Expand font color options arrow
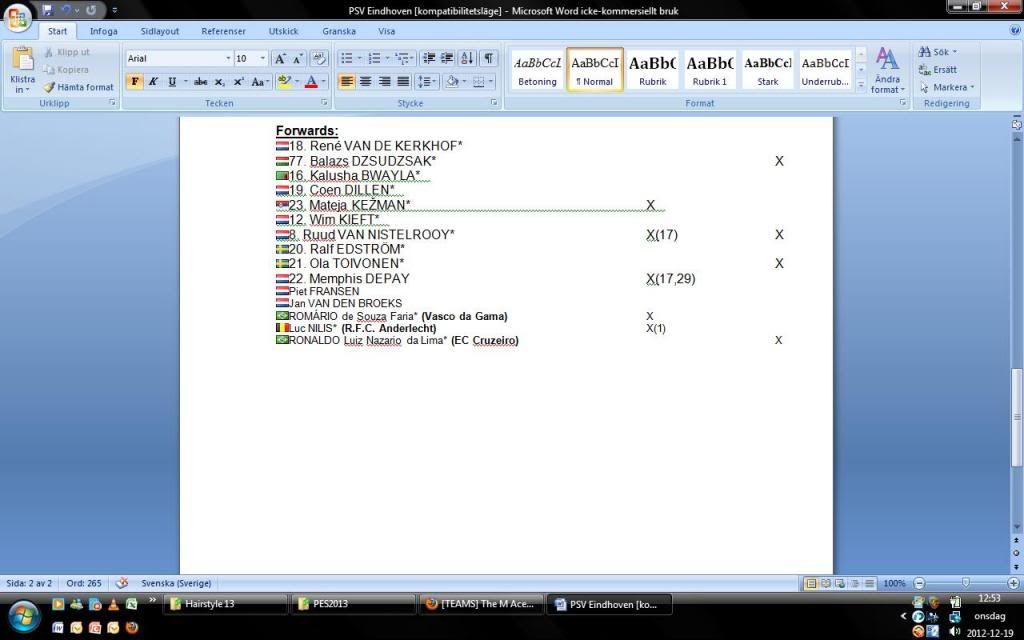Screen dimensions: 1024x640 point(323,82)
